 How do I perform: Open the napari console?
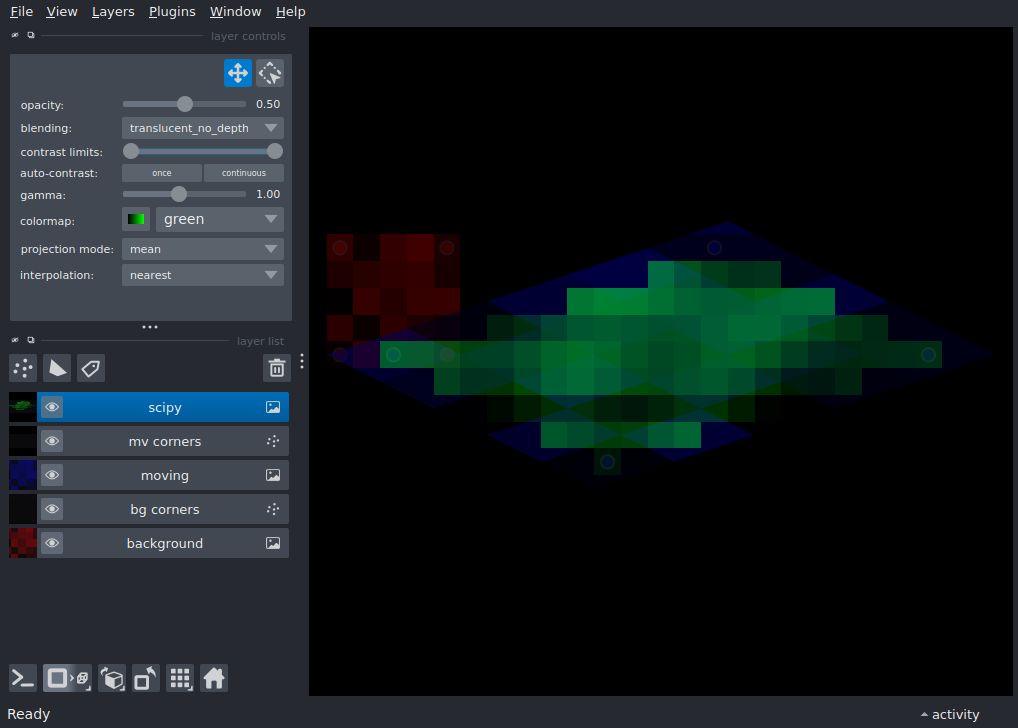pyautogui.click(x=22, y=678)
